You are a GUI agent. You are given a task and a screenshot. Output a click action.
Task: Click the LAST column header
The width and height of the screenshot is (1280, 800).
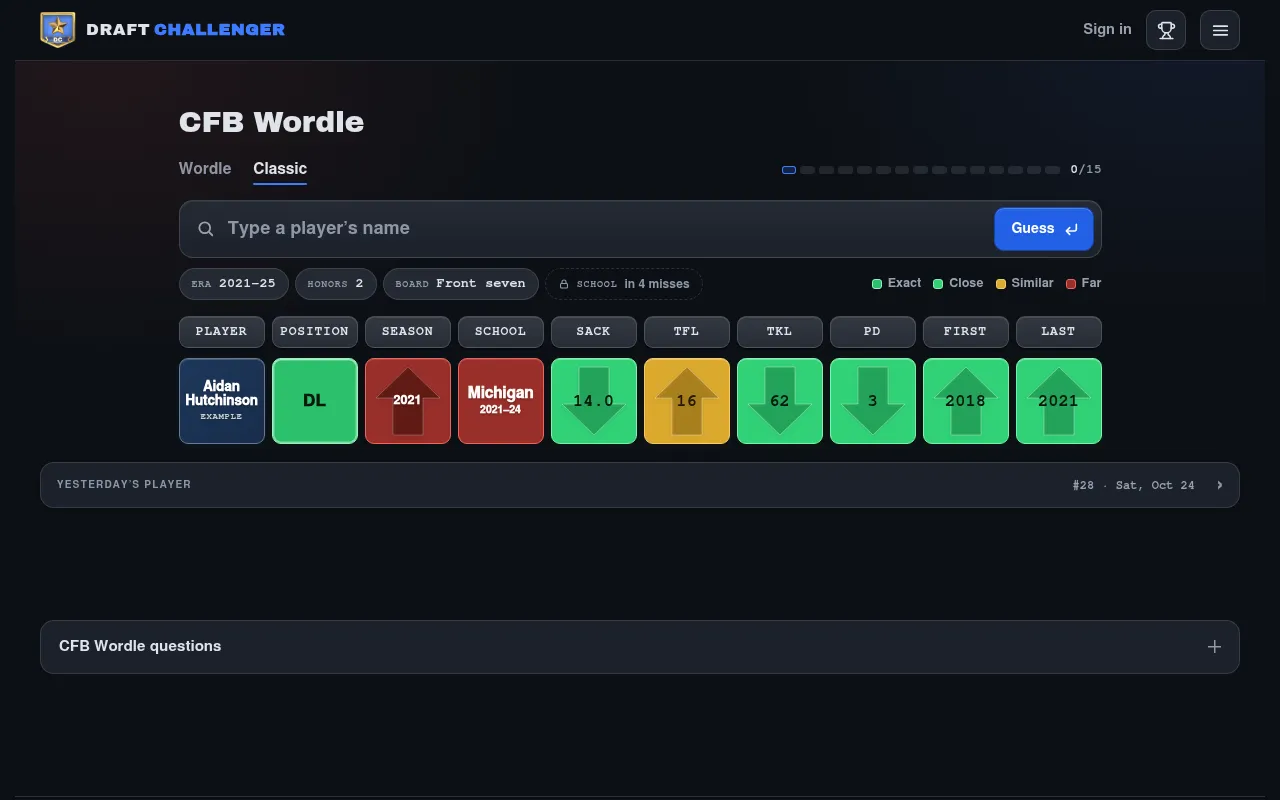(x=1059, y=332)
